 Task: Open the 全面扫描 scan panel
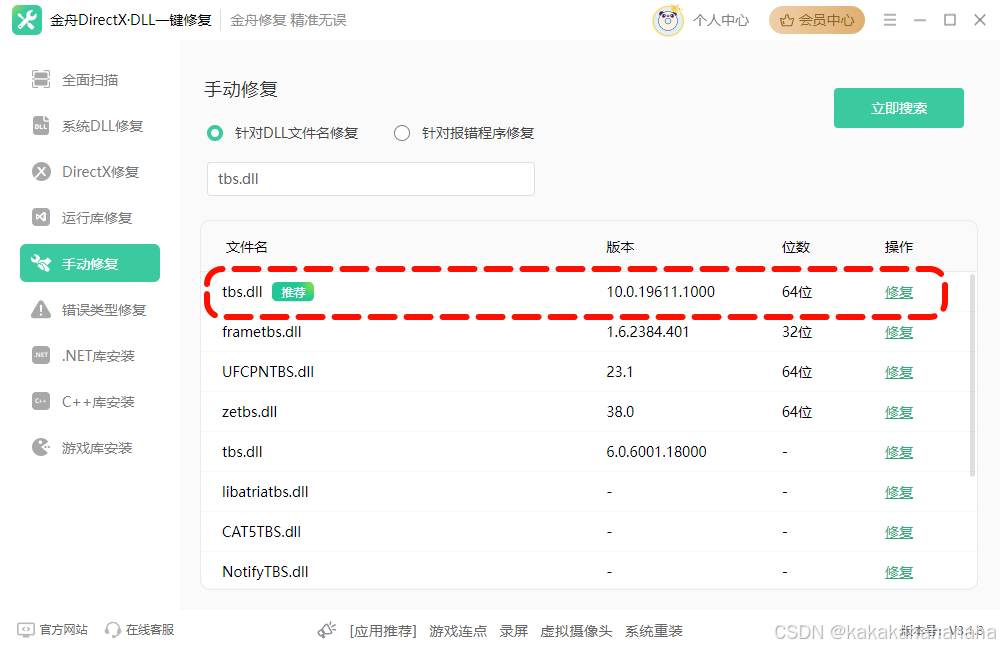pyautogui.click(x=89, y=79)
